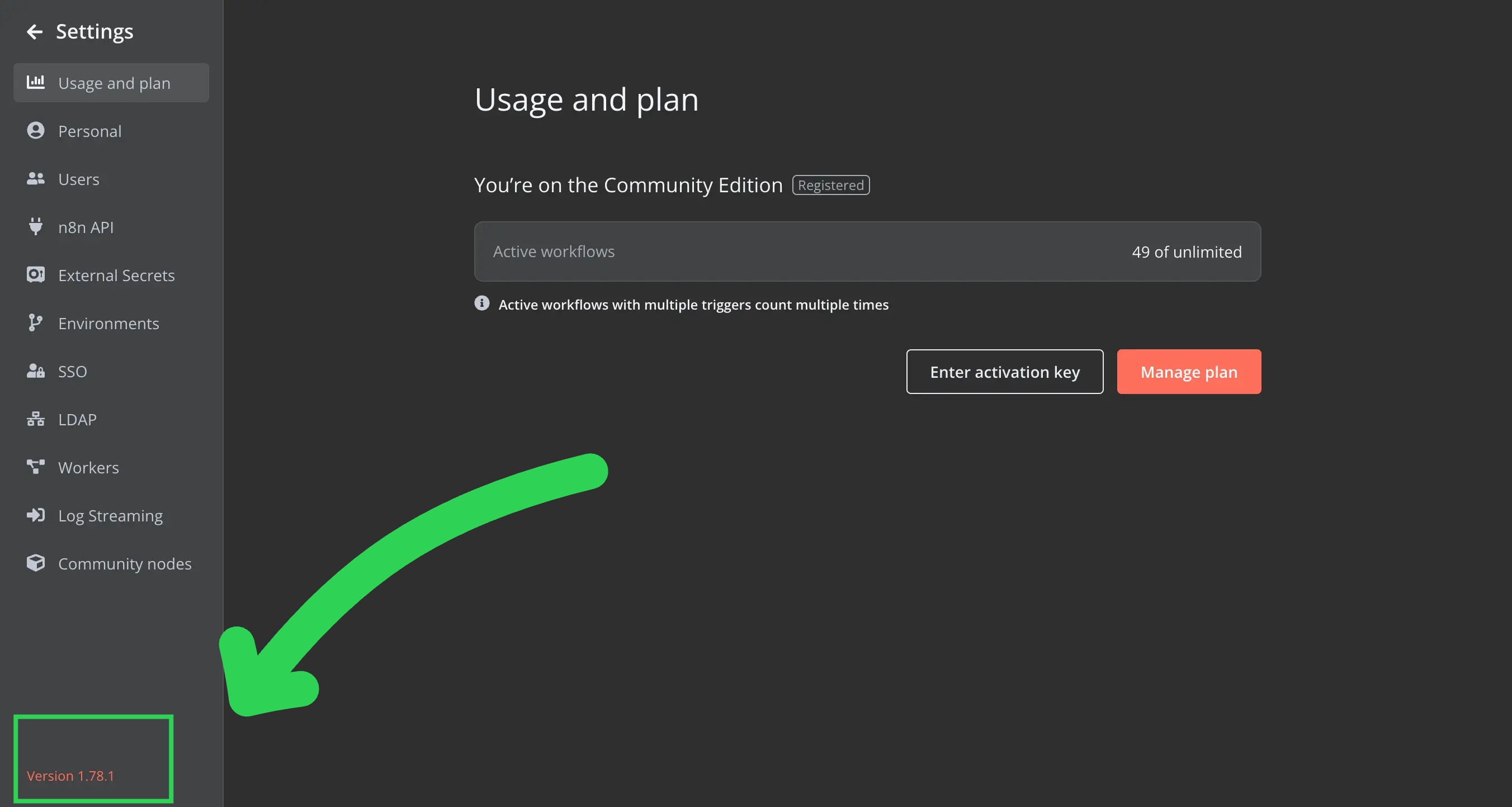Open Community nodes settings

tap(111, 563)
